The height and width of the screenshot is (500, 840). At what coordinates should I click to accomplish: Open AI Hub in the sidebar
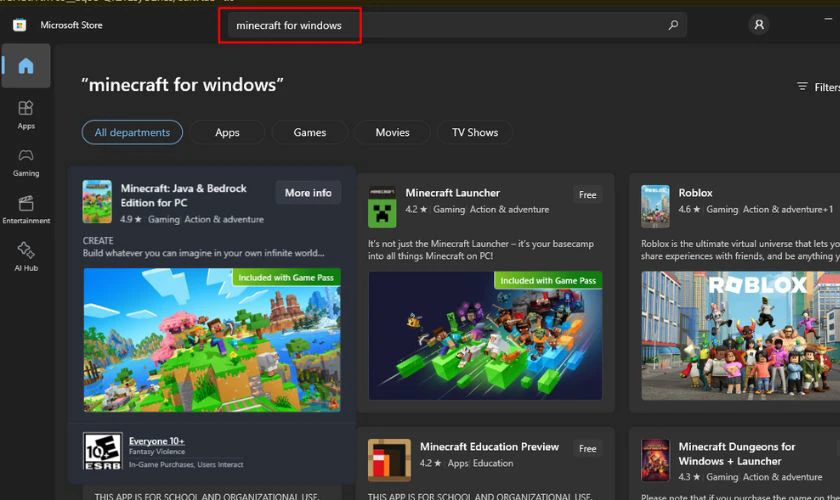pos(26,257)
